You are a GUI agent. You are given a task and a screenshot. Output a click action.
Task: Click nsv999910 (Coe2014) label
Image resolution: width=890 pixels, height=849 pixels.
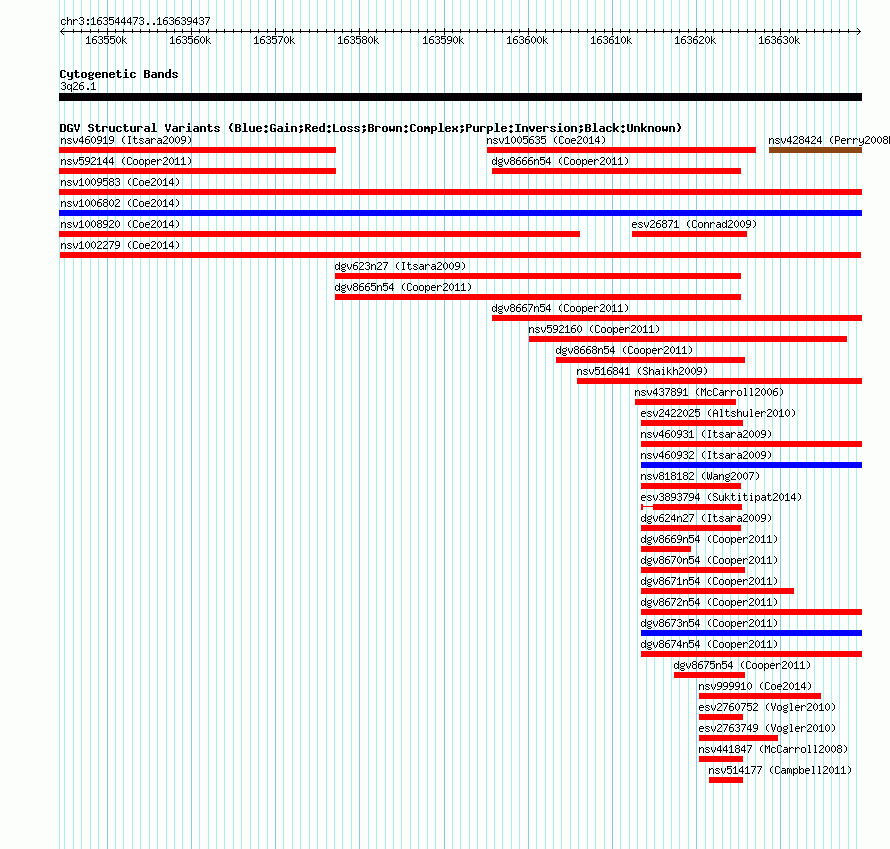[x=755, y=686]
